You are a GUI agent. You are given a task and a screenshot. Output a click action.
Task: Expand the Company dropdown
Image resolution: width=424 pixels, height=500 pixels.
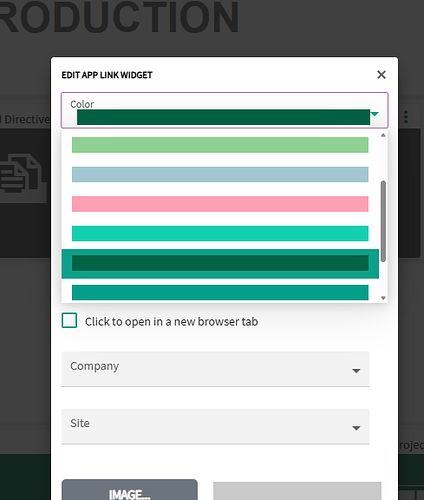(x=215, y=369)
